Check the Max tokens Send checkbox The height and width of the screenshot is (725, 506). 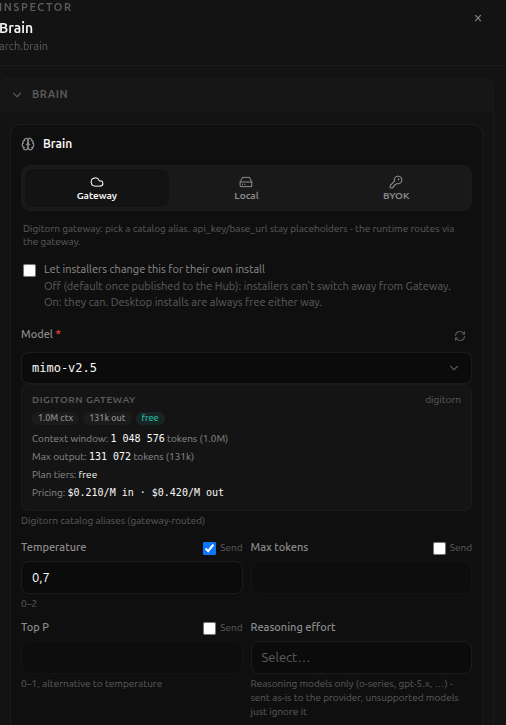[x=439, y=548]
